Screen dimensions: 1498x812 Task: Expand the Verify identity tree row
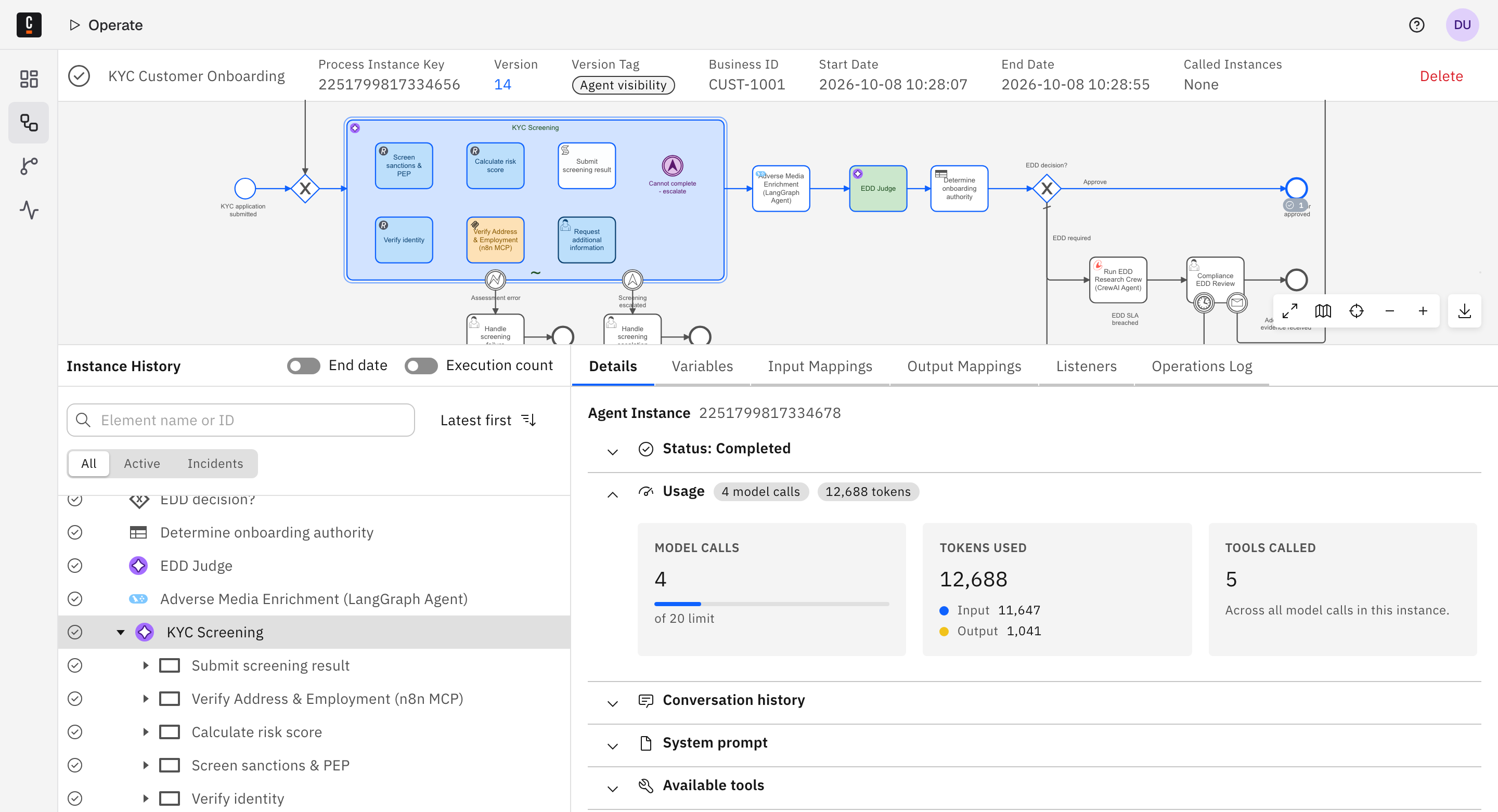coord(146,798)
